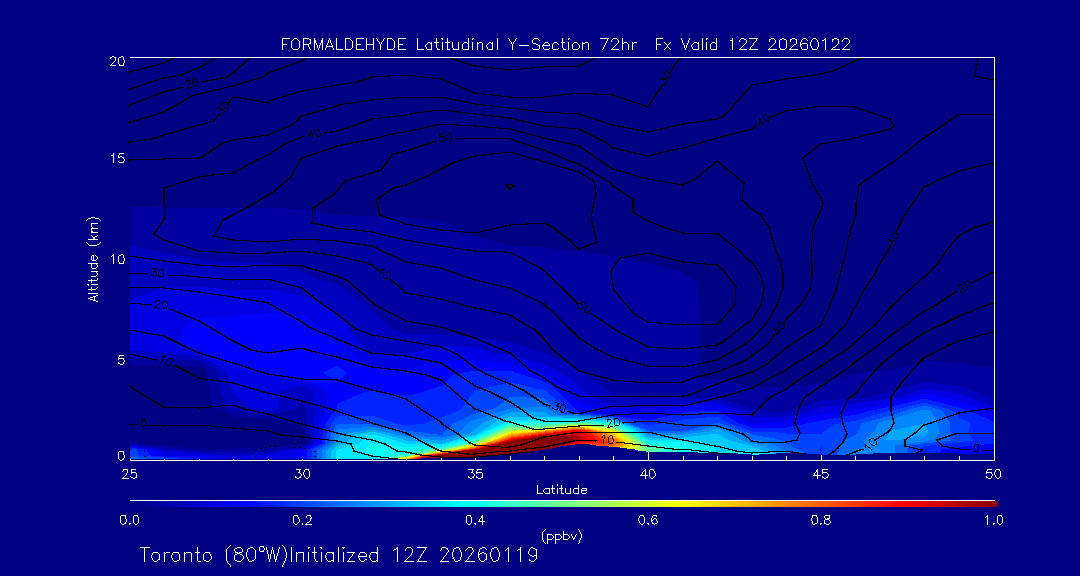Click the 15 km altitude tick label
The width and height of the screenshot is (1080, 576).
tap(113, 159)
